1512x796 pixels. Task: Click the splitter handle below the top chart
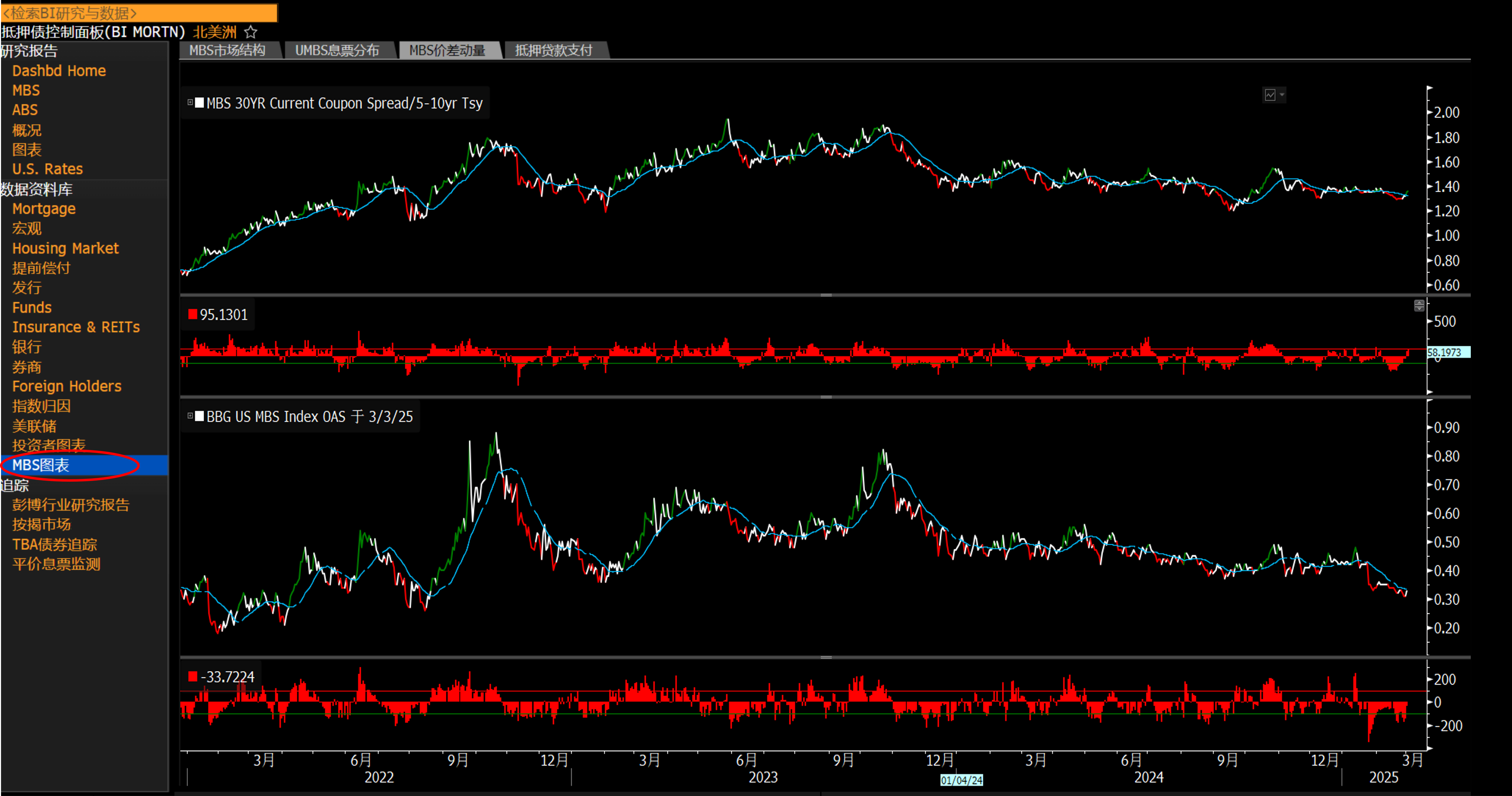point(826,295)
